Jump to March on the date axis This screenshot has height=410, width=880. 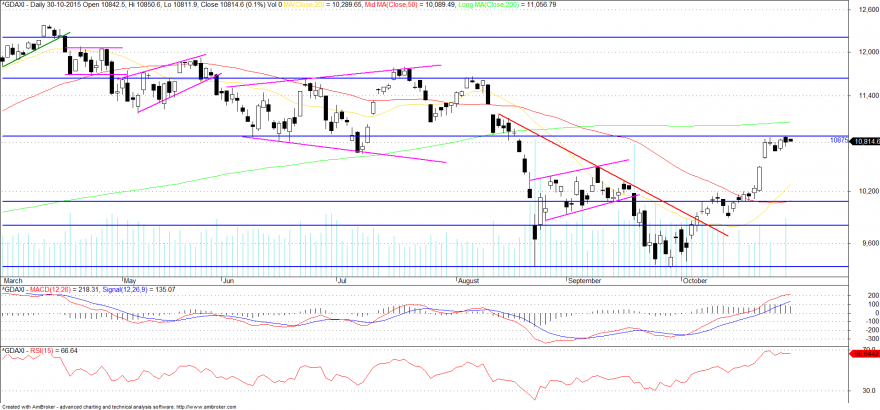pyautogui.click(x=12, y=279)
